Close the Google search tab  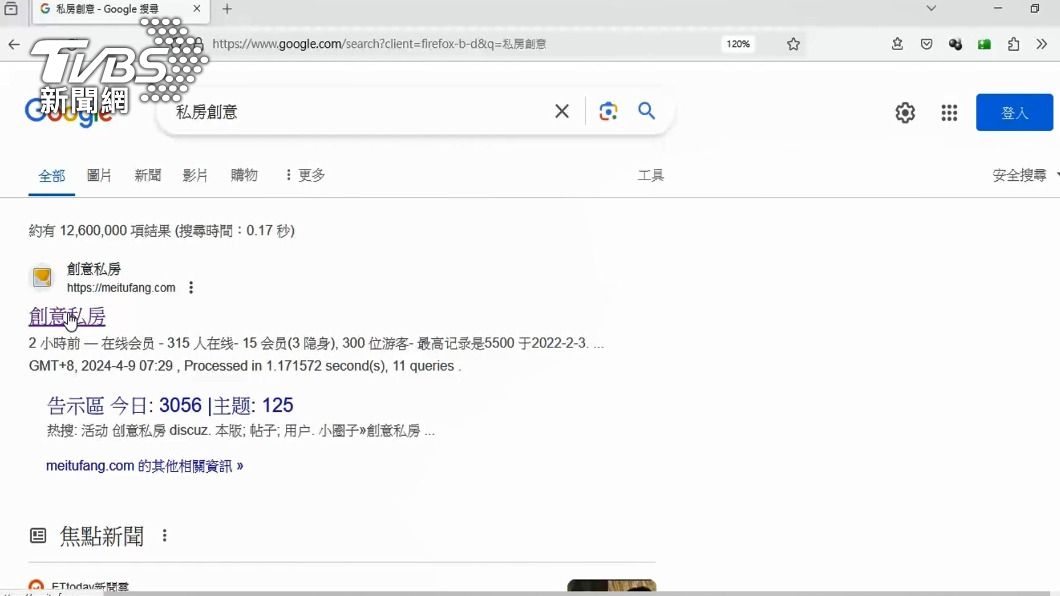(x=197, y=9)
